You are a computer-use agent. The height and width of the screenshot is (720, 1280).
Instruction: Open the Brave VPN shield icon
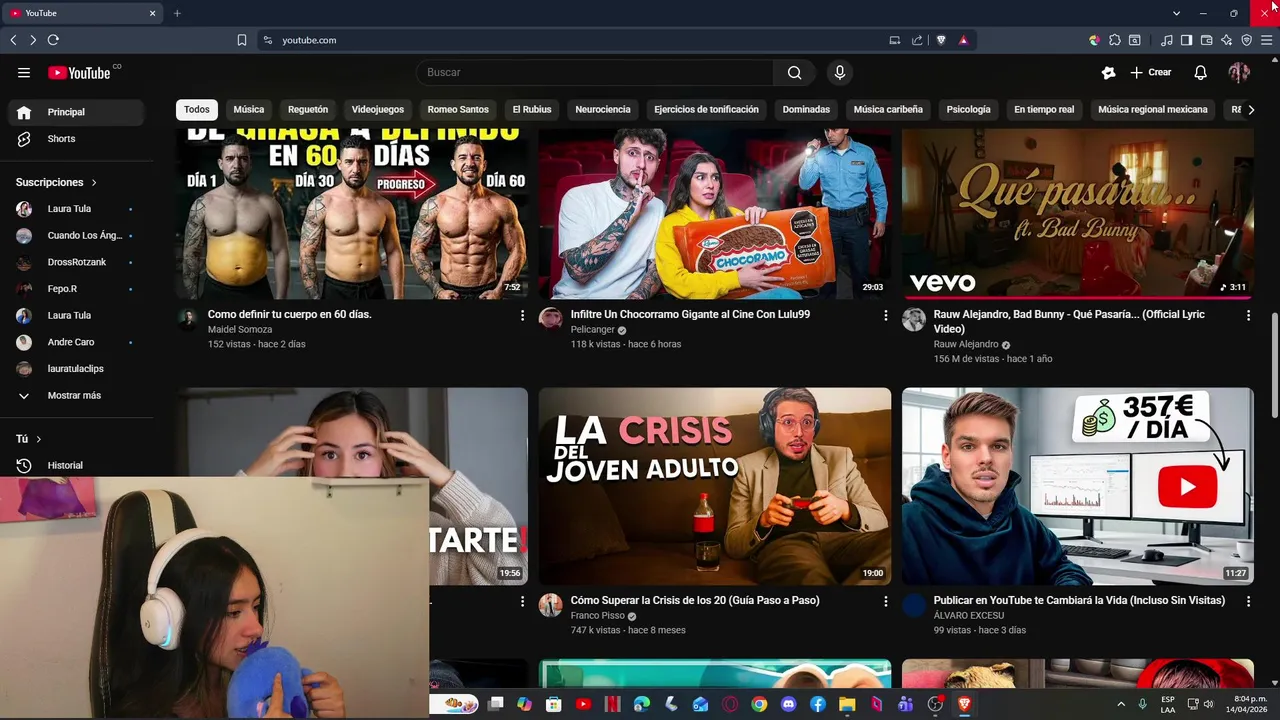click(1246, 40)
